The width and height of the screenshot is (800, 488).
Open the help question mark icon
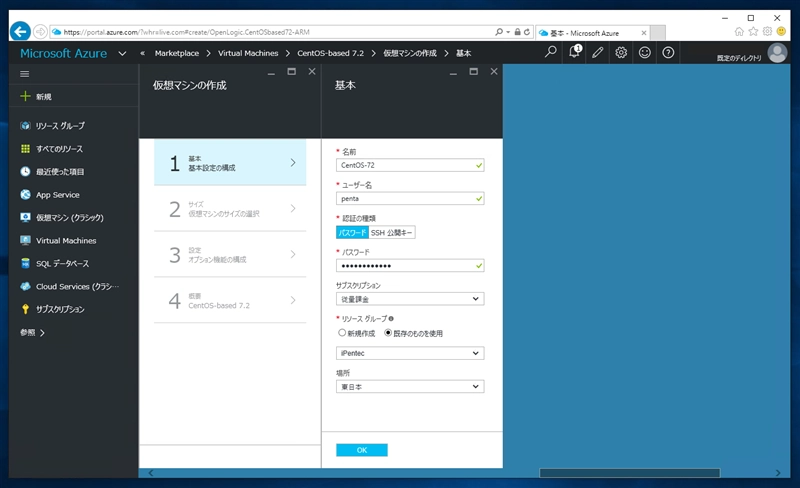click(x=668, y=52)
